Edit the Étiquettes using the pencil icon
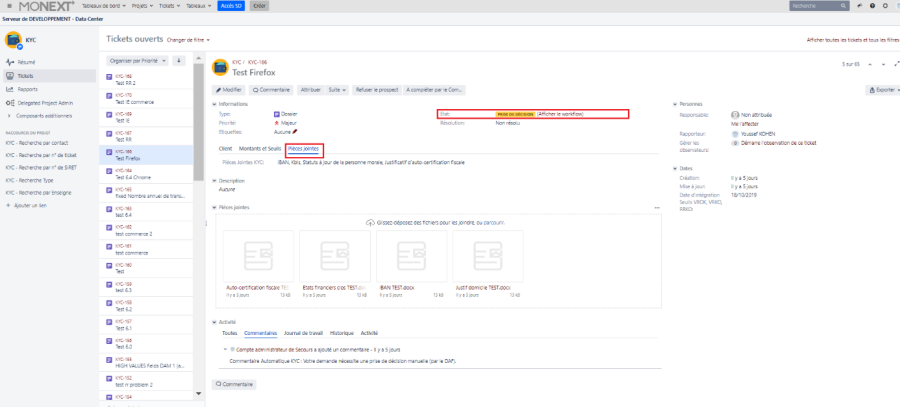The height and width of the screenshot is (407, 900). coord(295,131)
